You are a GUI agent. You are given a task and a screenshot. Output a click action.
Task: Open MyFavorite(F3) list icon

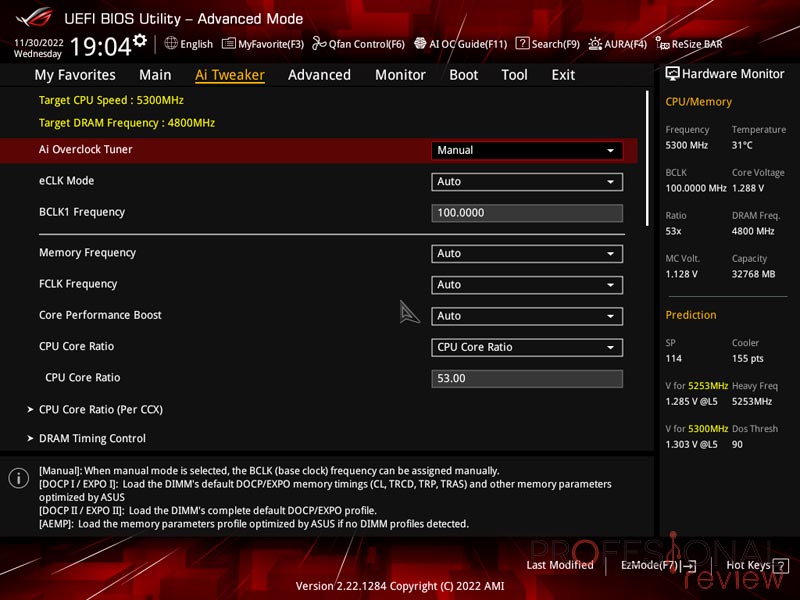click(x=229, y=43)
